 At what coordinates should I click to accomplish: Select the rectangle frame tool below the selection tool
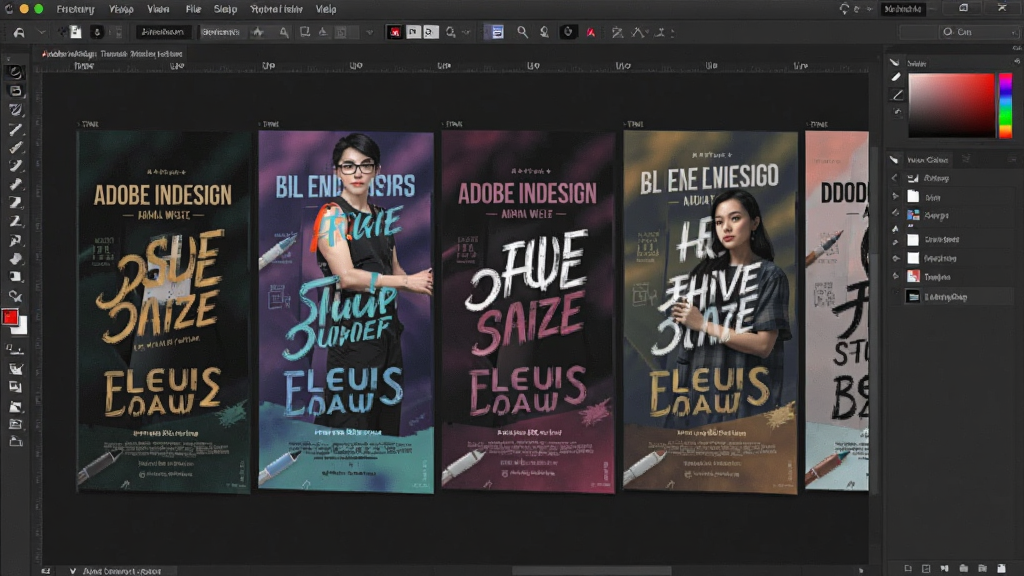coord(16,91)
